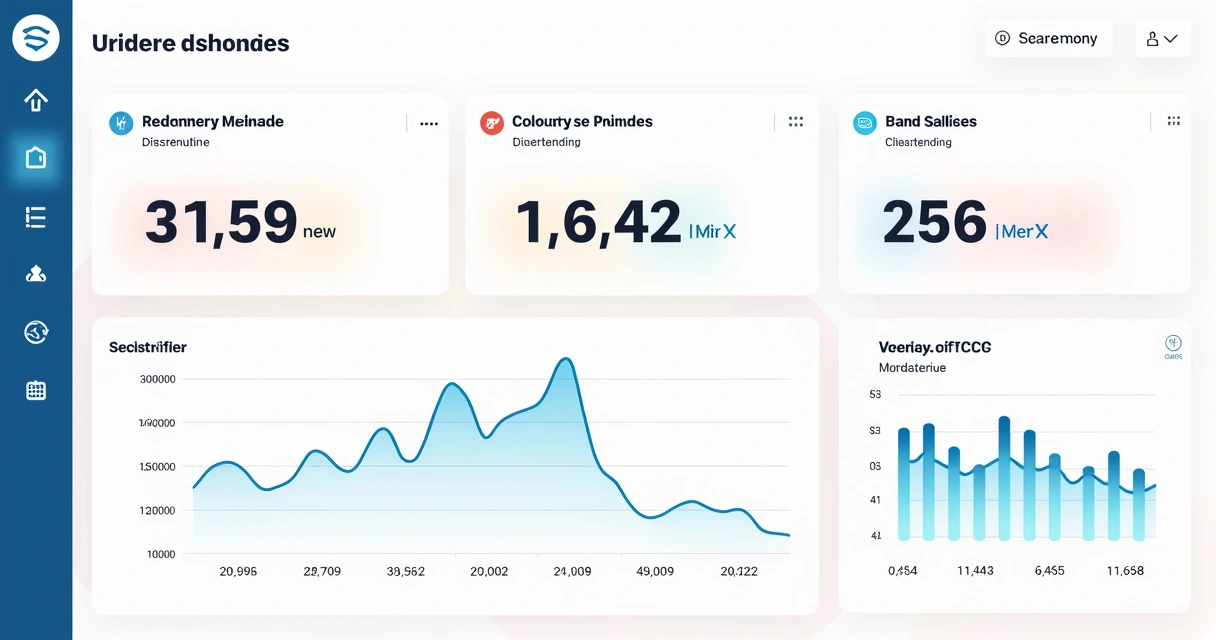Open the globe icon in the sidebar

36,333
